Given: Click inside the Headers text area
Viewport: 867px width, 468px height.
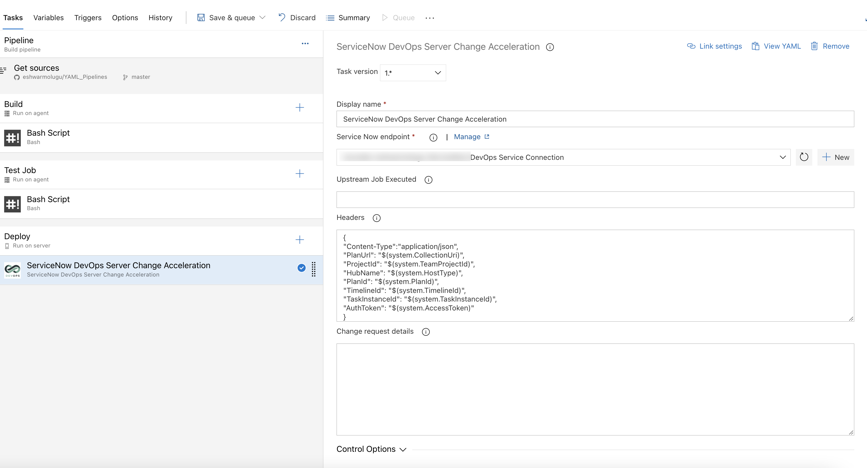Looking at the screenshot, I should point(595,275).
